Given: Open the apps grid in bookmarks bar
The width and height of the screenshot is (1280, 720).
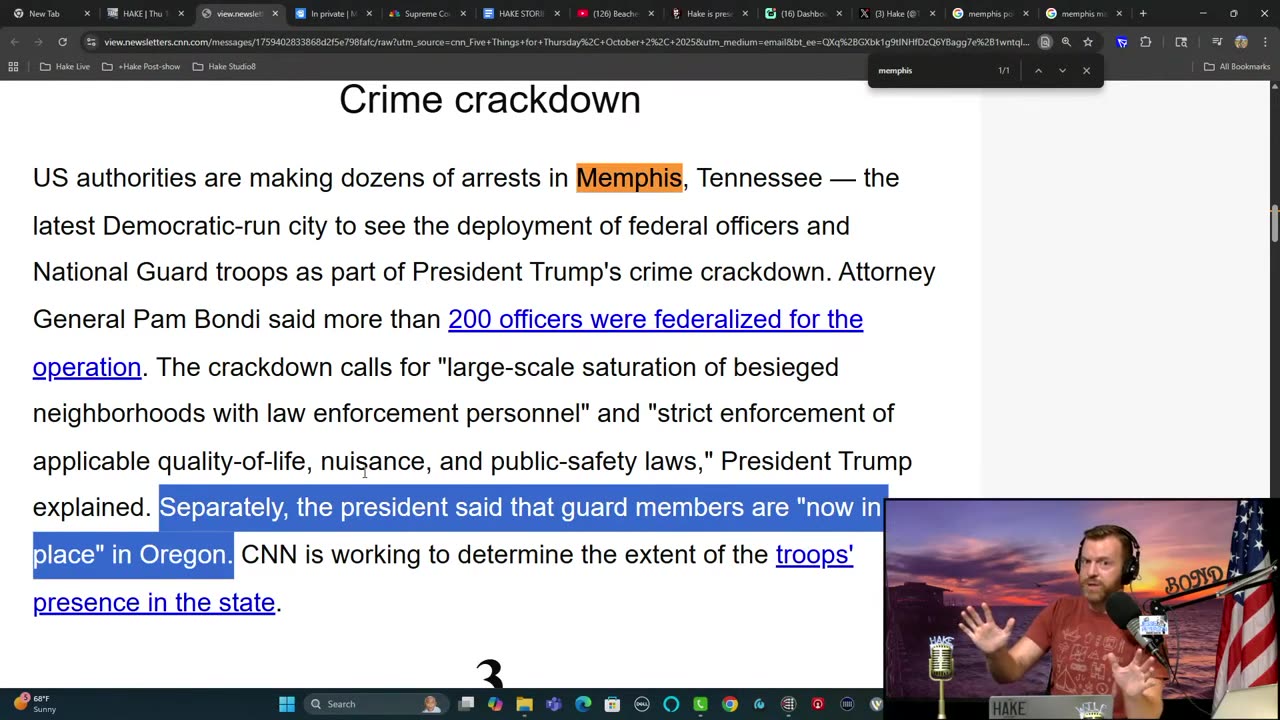Looking at the screenshot, I should coord(13,67).
